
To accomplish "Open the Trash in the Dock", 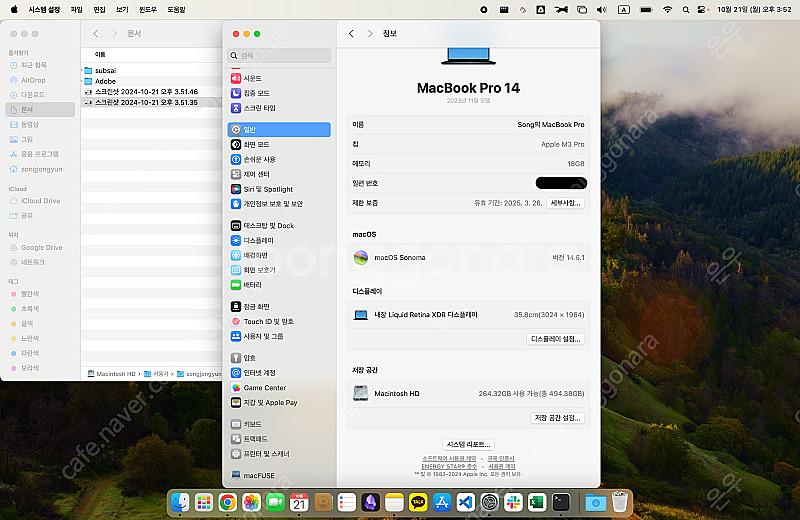I will (x=619, y=502).
